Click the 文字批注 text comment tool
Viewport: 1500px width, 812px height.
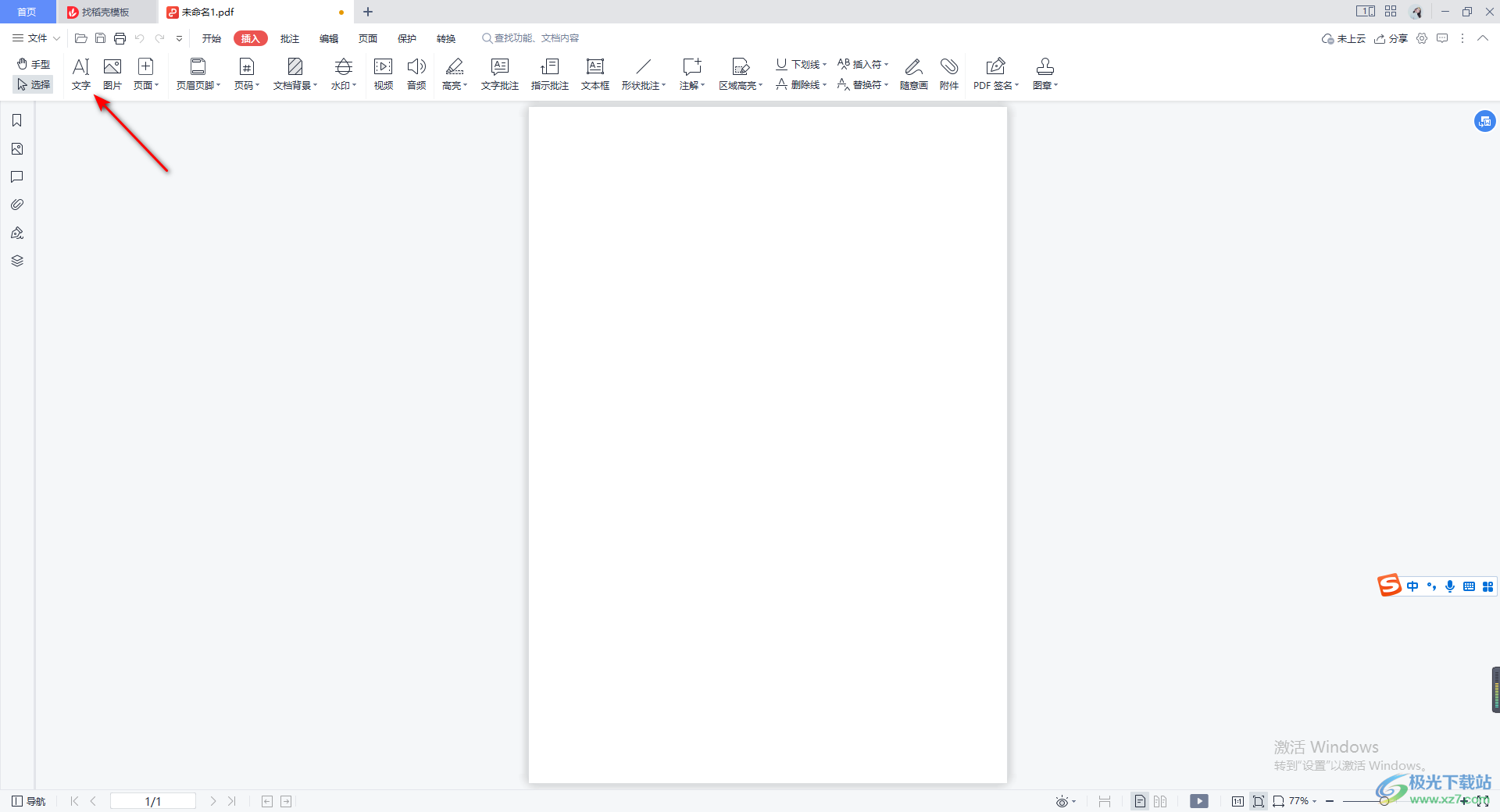(x=500, y=74)
